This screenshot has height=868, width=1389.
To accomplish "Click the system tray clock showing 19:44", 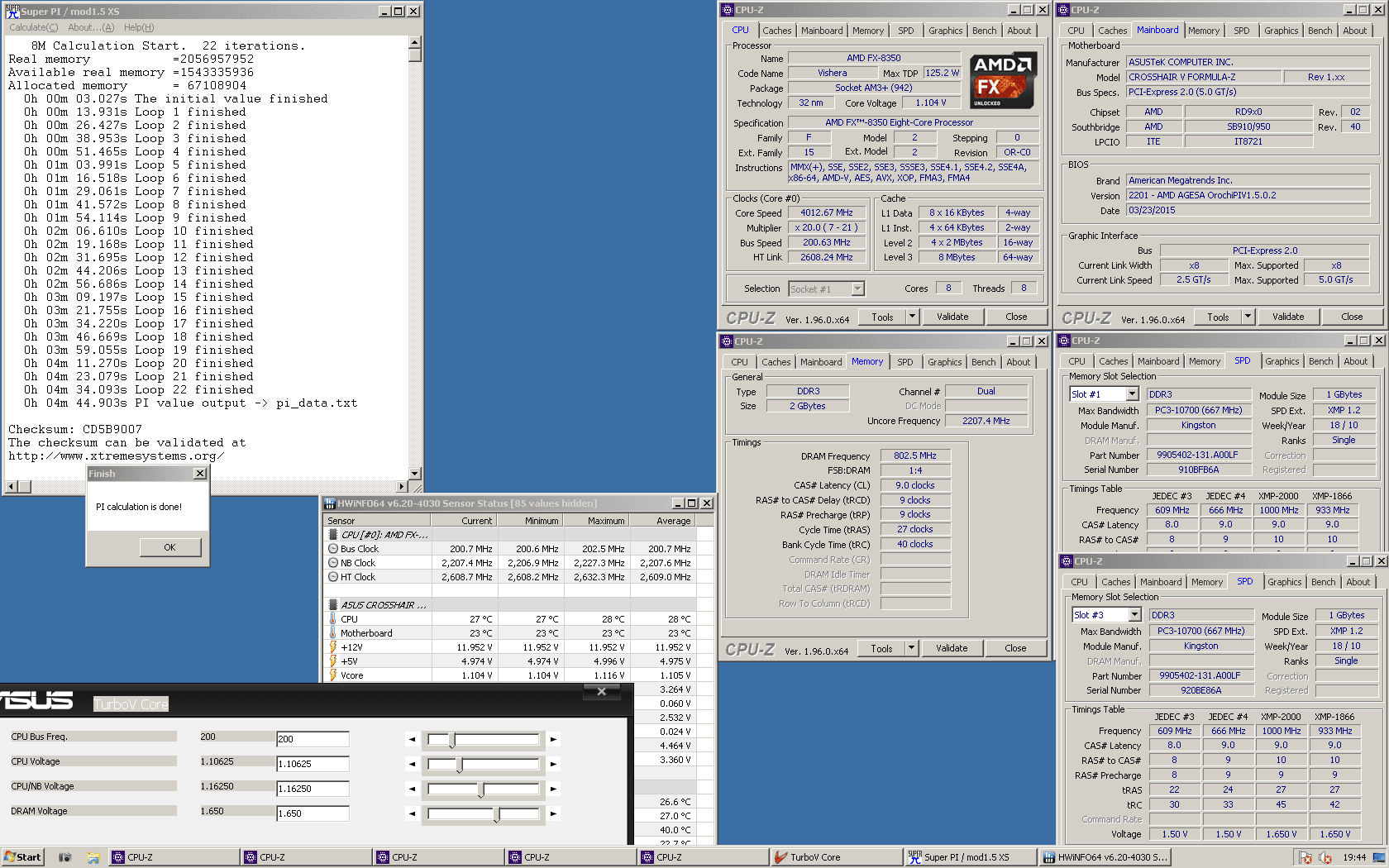I will 1354,857.
